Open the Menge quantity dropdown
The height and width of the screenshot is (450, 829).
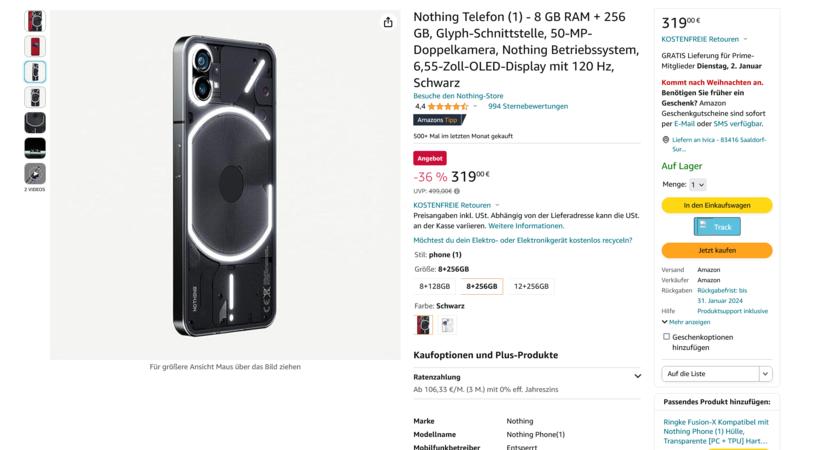tap(698, 184)
